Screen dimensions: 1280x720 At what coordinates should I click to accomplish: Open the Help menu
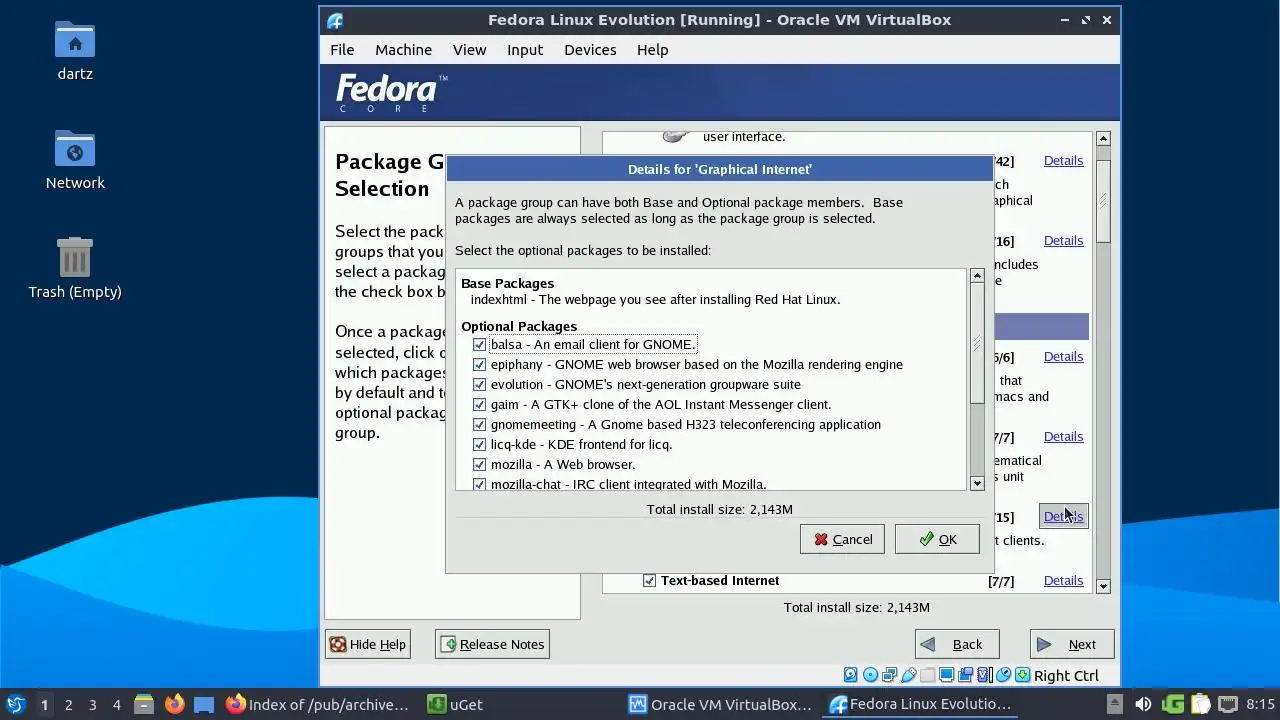pos(652,50)
